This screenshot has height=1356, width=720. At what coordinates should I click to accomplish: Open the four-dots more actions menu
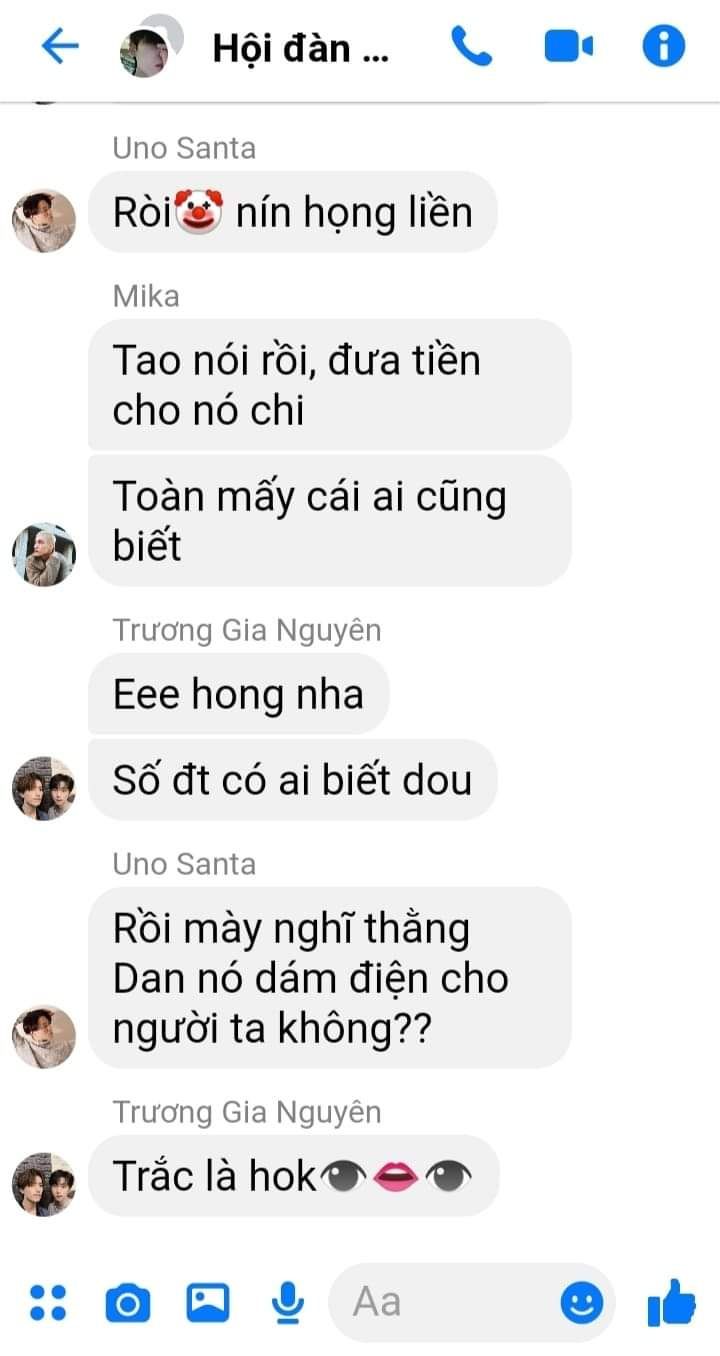click(x=47, y=1302)
